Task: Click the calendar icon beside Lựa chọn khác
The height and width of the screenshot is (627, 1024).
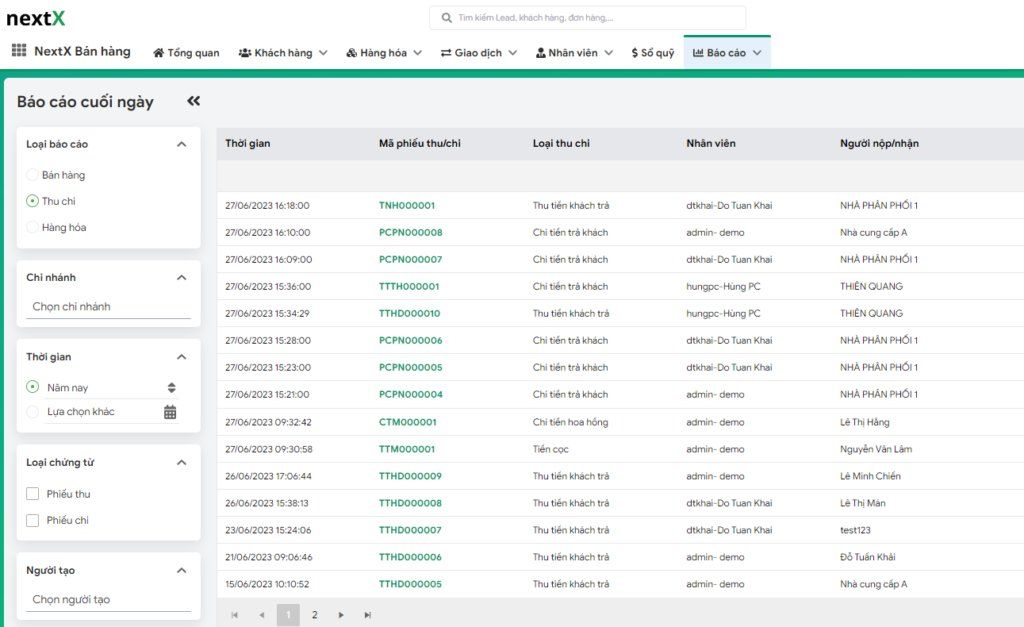Action: pos(170,412)
